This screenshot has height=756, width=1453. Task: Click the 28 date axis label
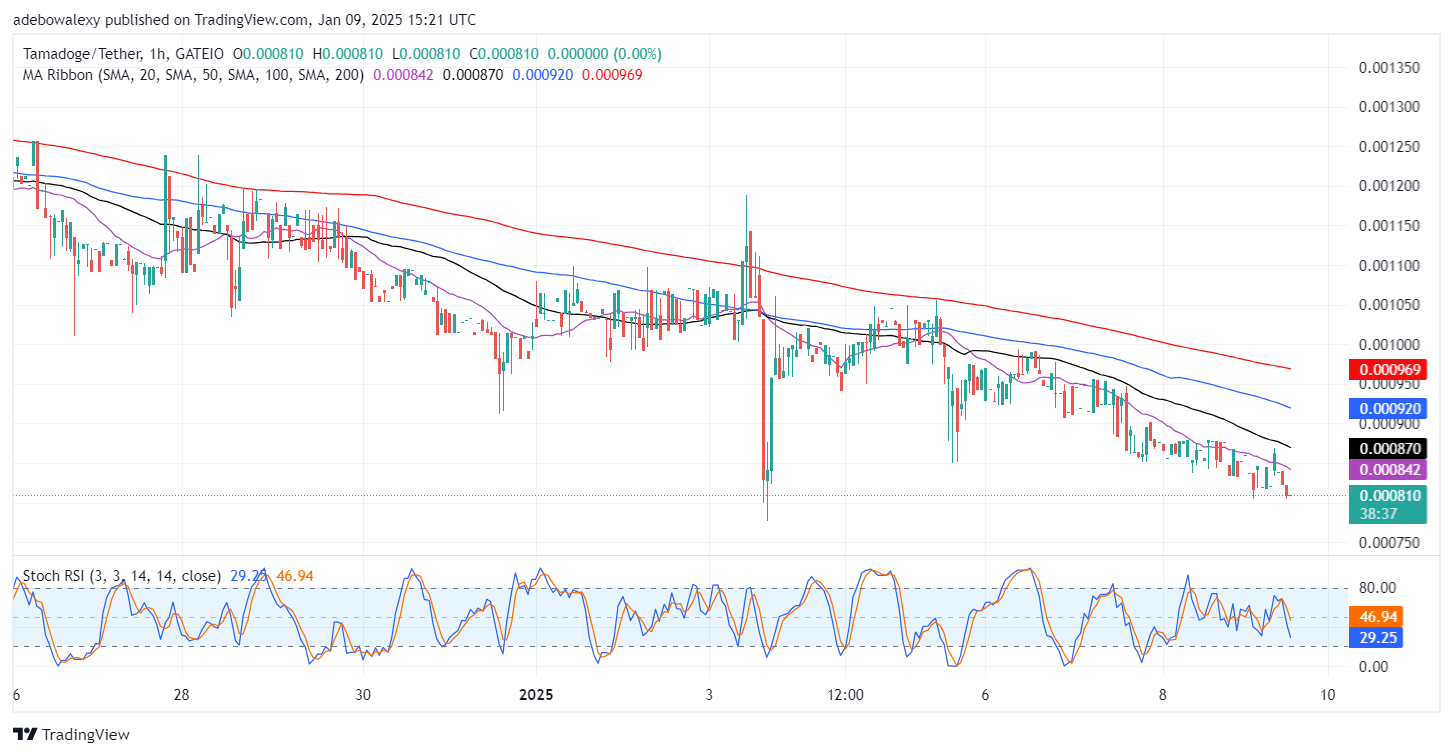pyautogui.click(x=182, y=695)
